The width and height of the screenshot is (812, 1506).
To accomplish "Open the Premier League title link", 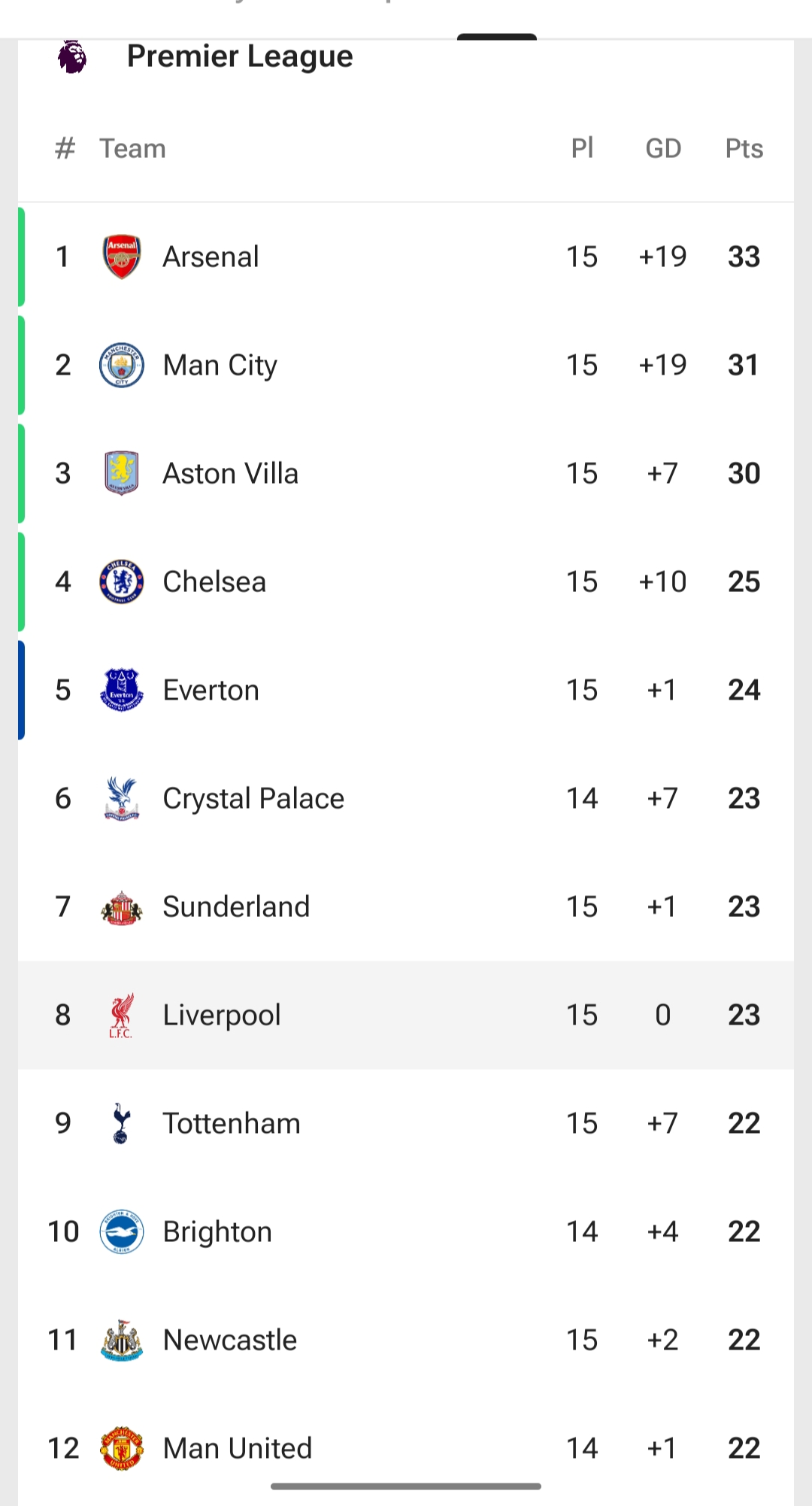I will 240,56.
